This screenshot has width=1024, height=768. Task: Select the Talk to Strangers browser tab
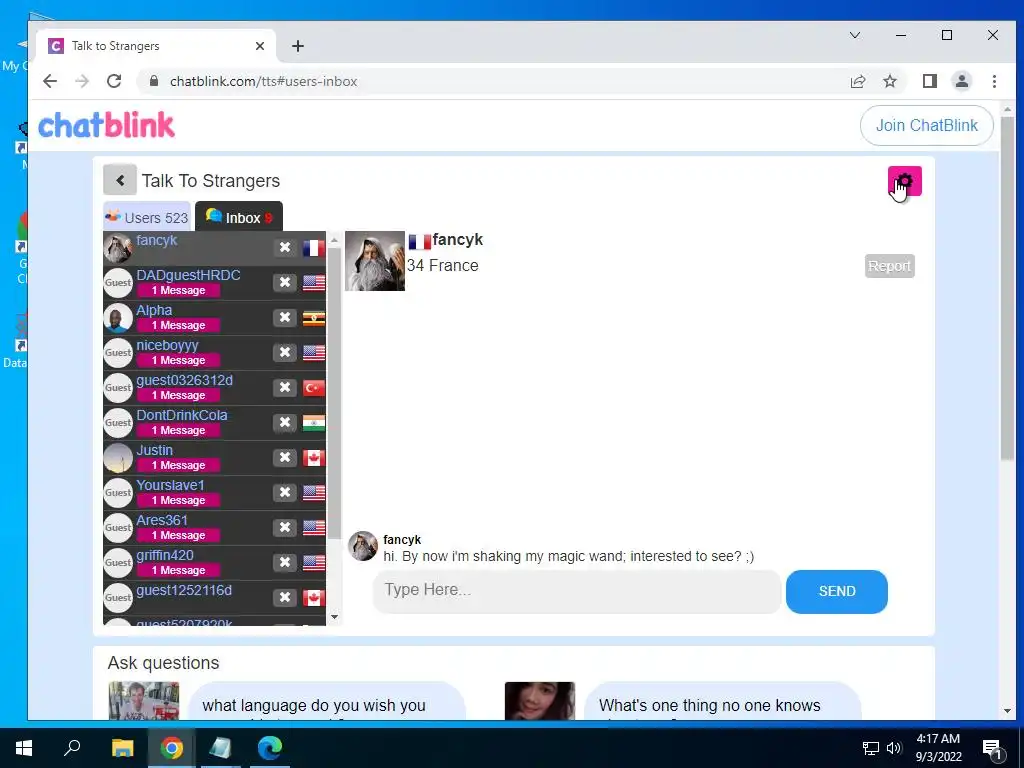tap(157, 46)
